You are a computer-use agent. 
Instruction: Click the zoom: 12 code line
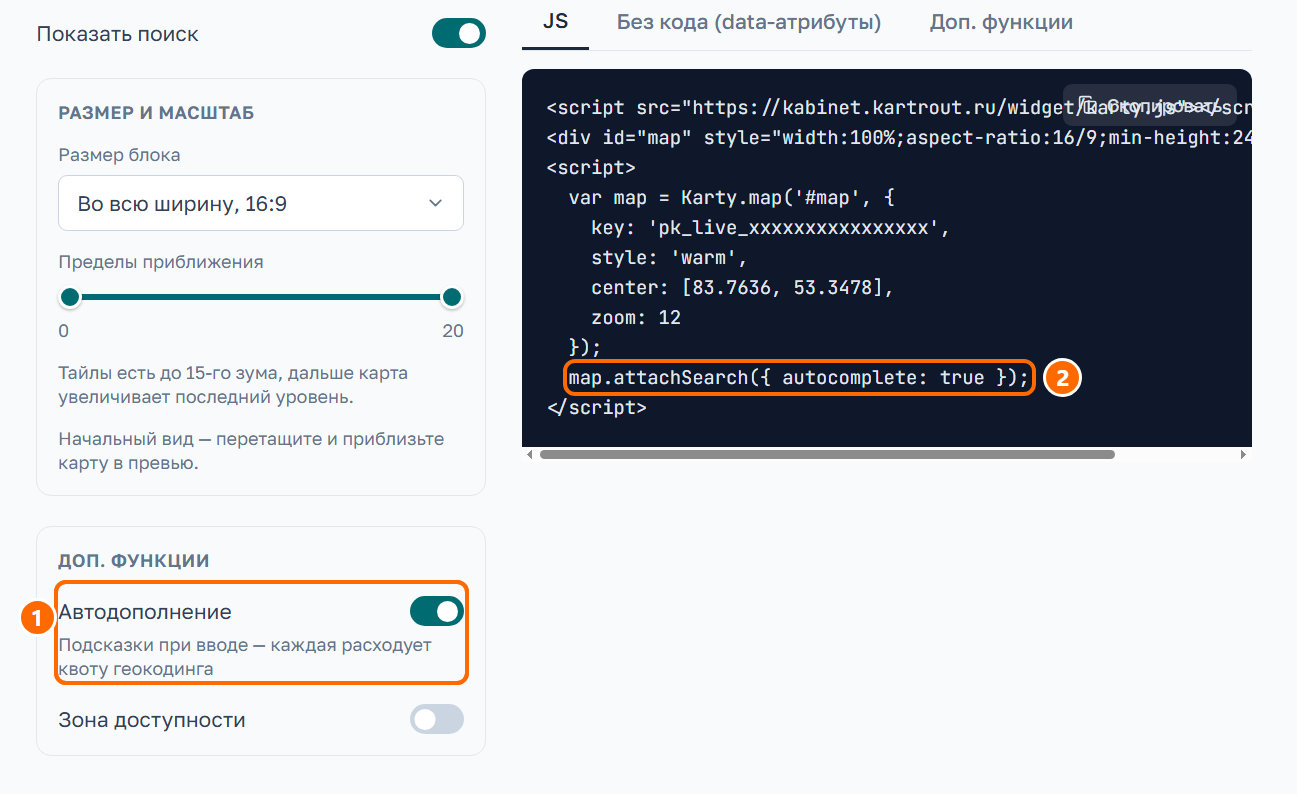click(636, 318)
